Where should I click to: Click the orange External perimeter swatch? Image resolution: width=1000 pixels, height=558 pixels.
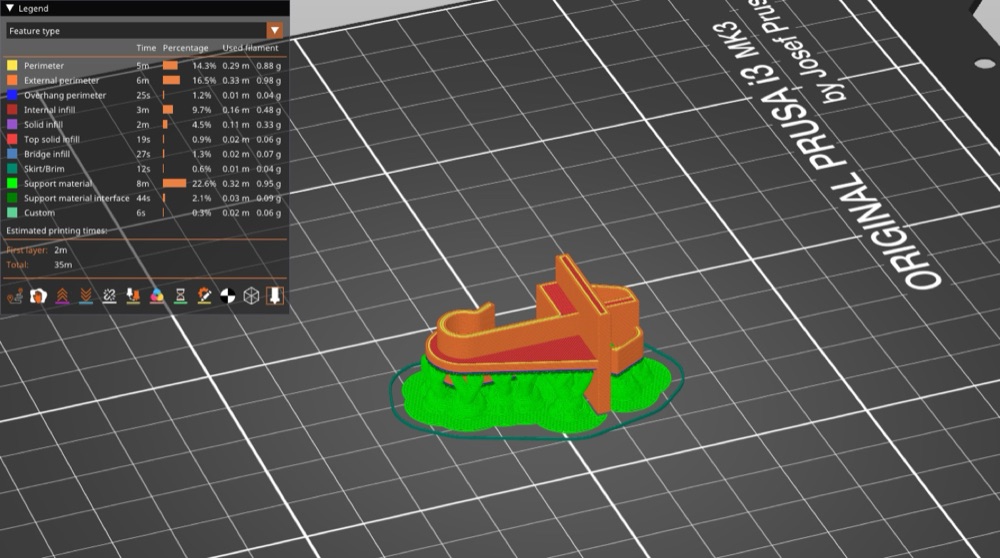point(12,80)
